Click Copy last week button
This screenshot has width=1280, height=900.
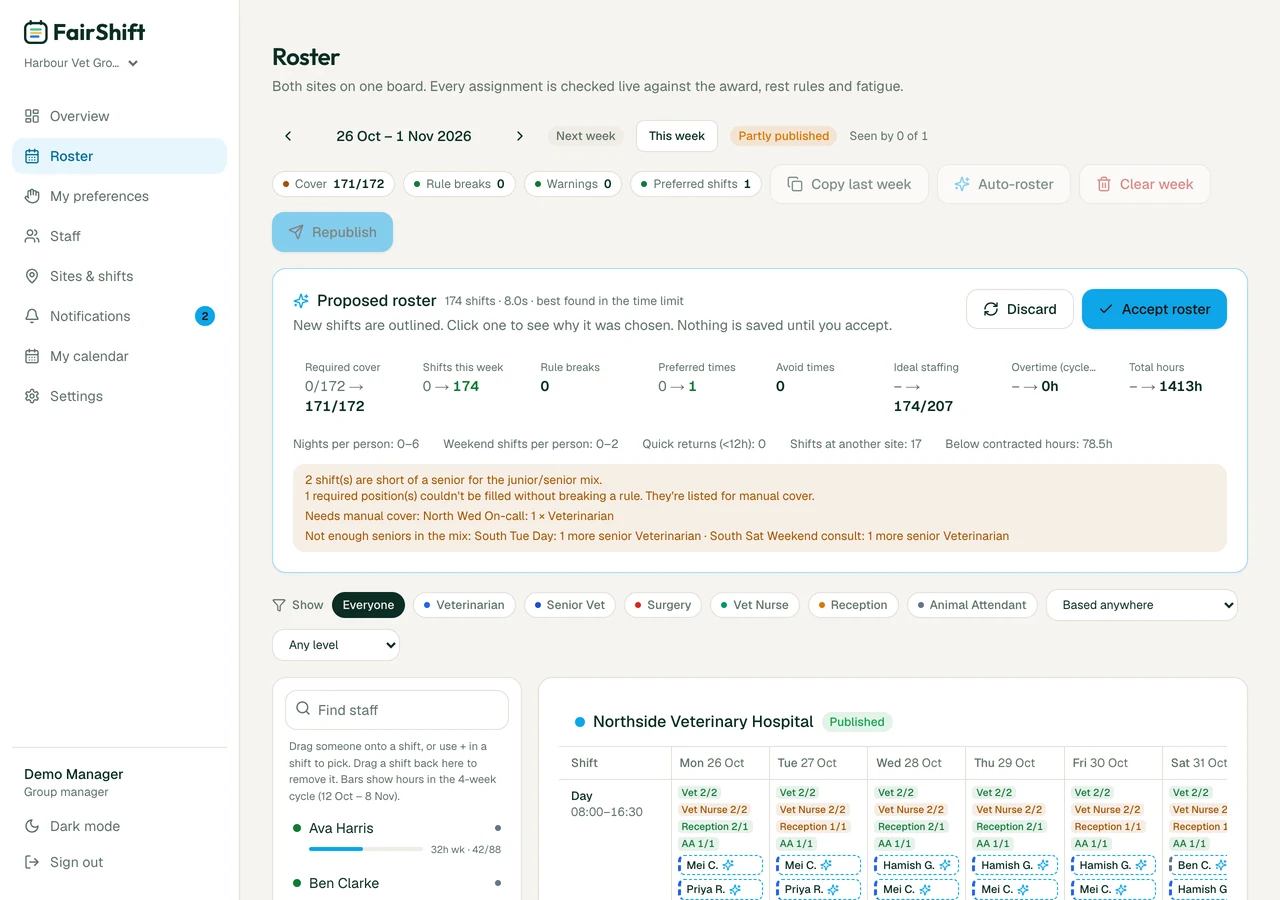[849, 184]
